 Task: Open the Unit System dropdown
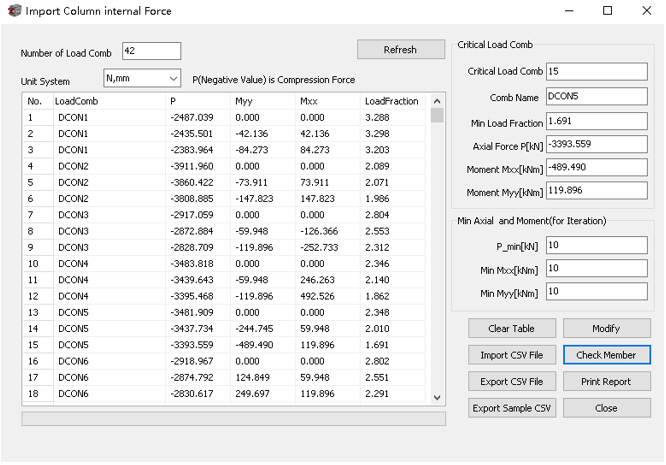[142, 78]
